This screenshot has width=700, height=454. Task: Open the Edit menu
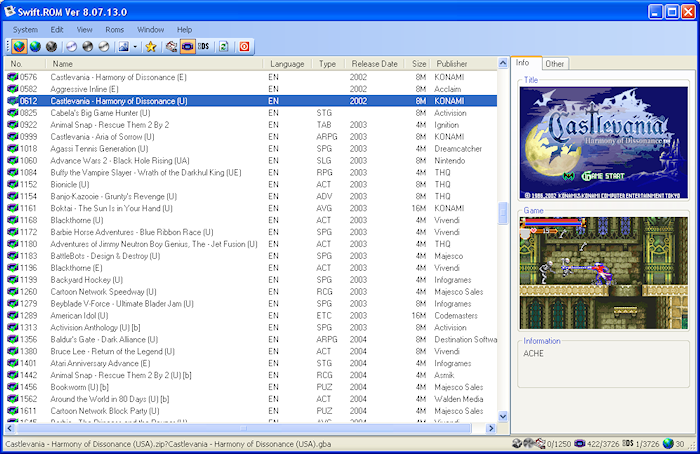(x=57, y=29)
